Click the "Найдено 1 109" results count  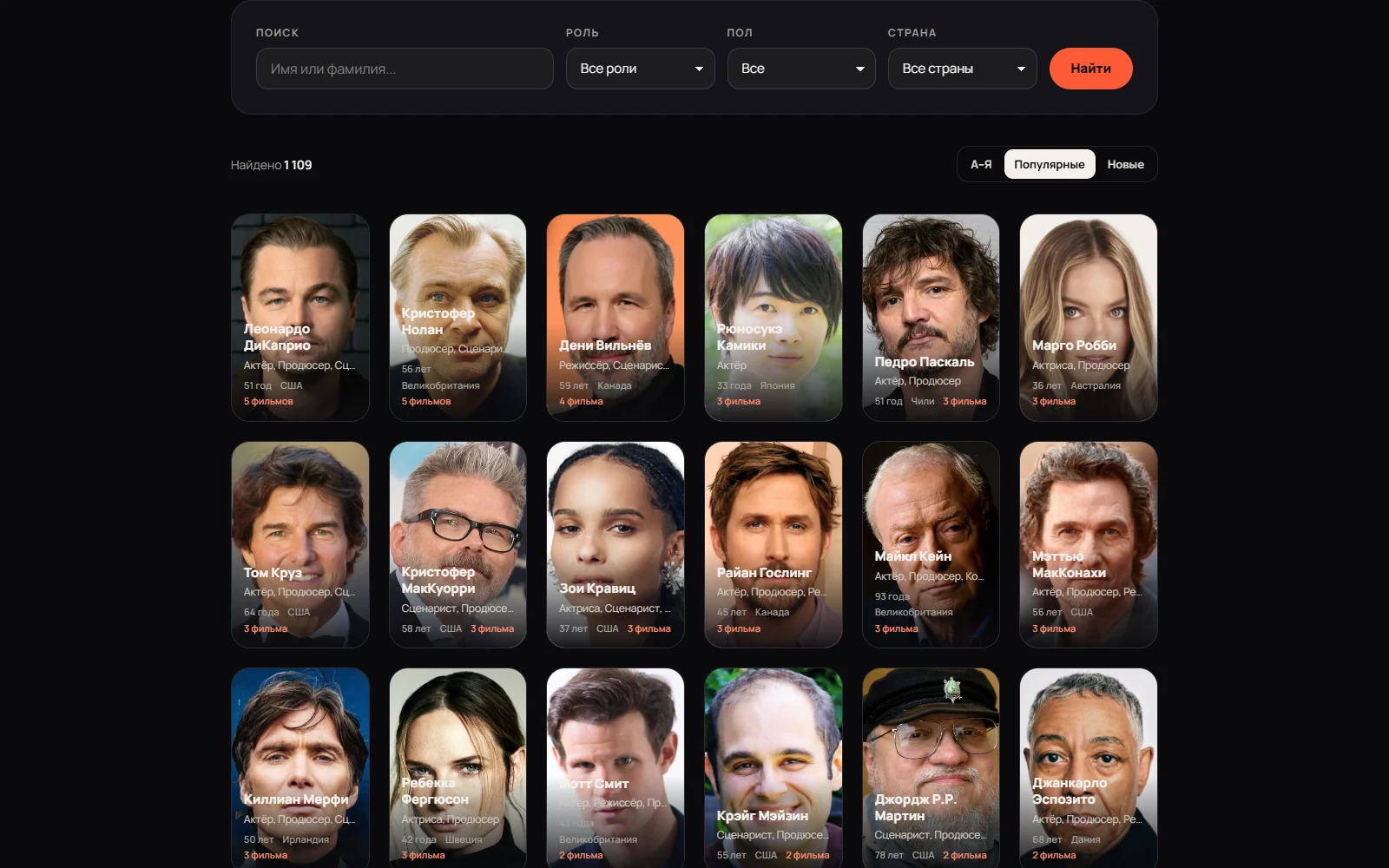(272, 165)
